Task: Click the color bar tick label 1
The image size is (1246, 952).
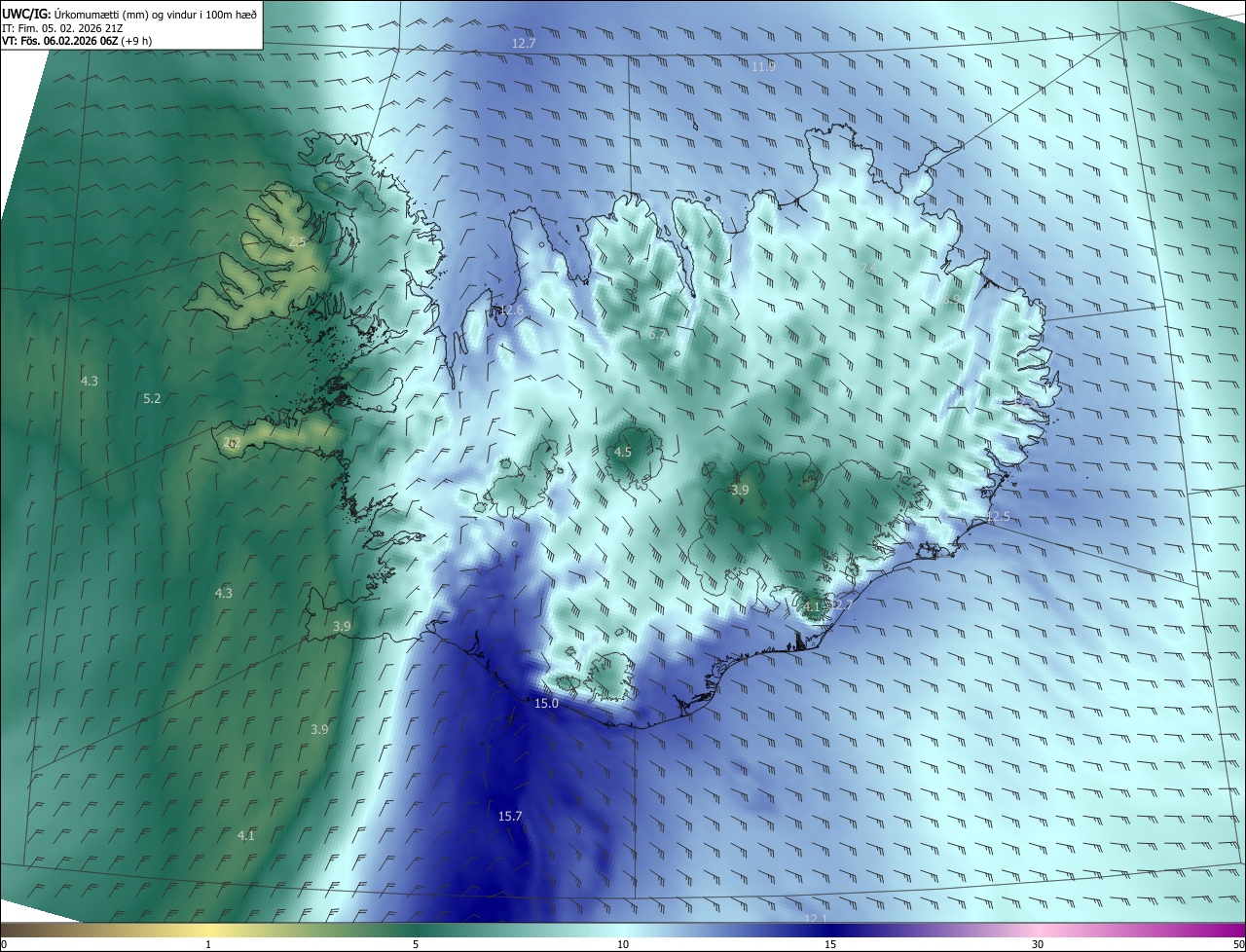Action: 208,944
